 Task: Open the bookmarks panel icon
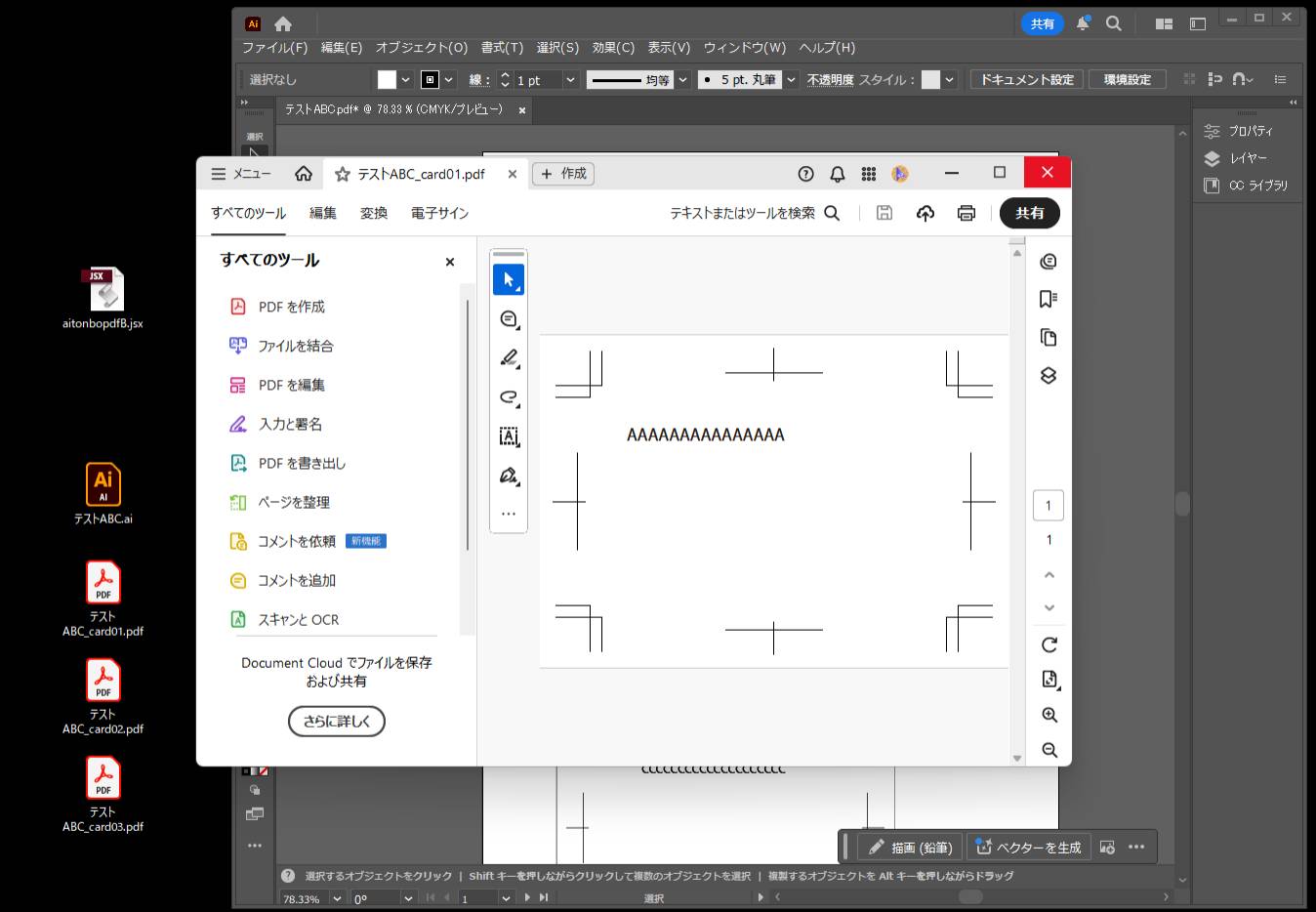click(1049, 299)
